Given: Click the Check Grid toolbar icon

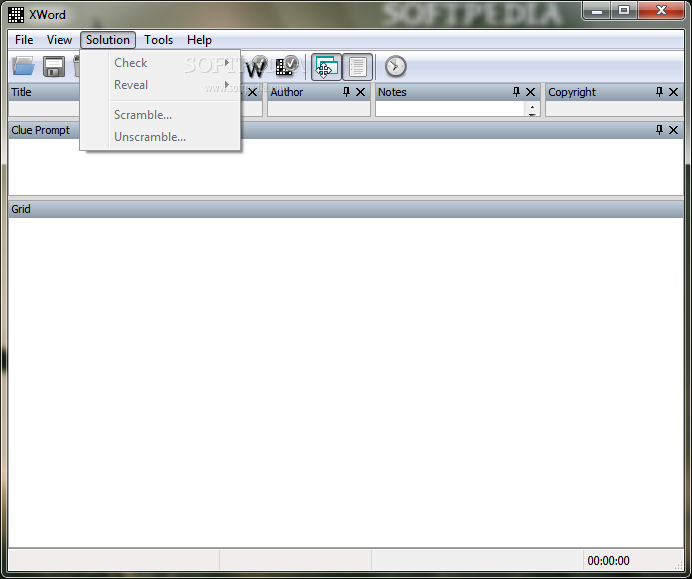Looking at the screenshot, I should coord(287,67).
